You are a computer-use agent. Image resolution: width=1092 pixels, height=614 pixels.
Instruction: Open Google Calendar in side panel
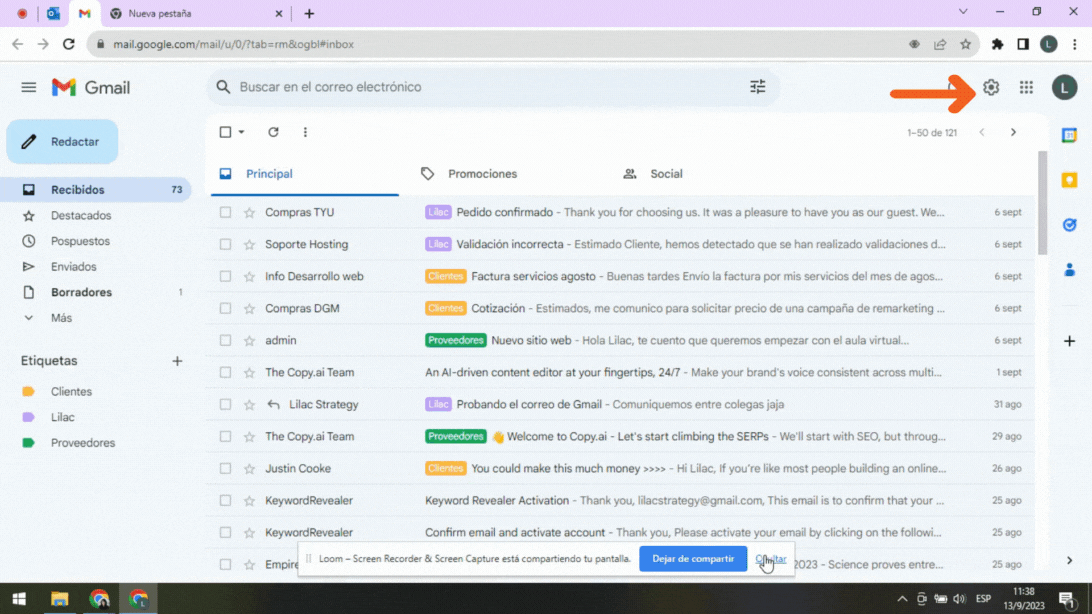coord(1069,135)
